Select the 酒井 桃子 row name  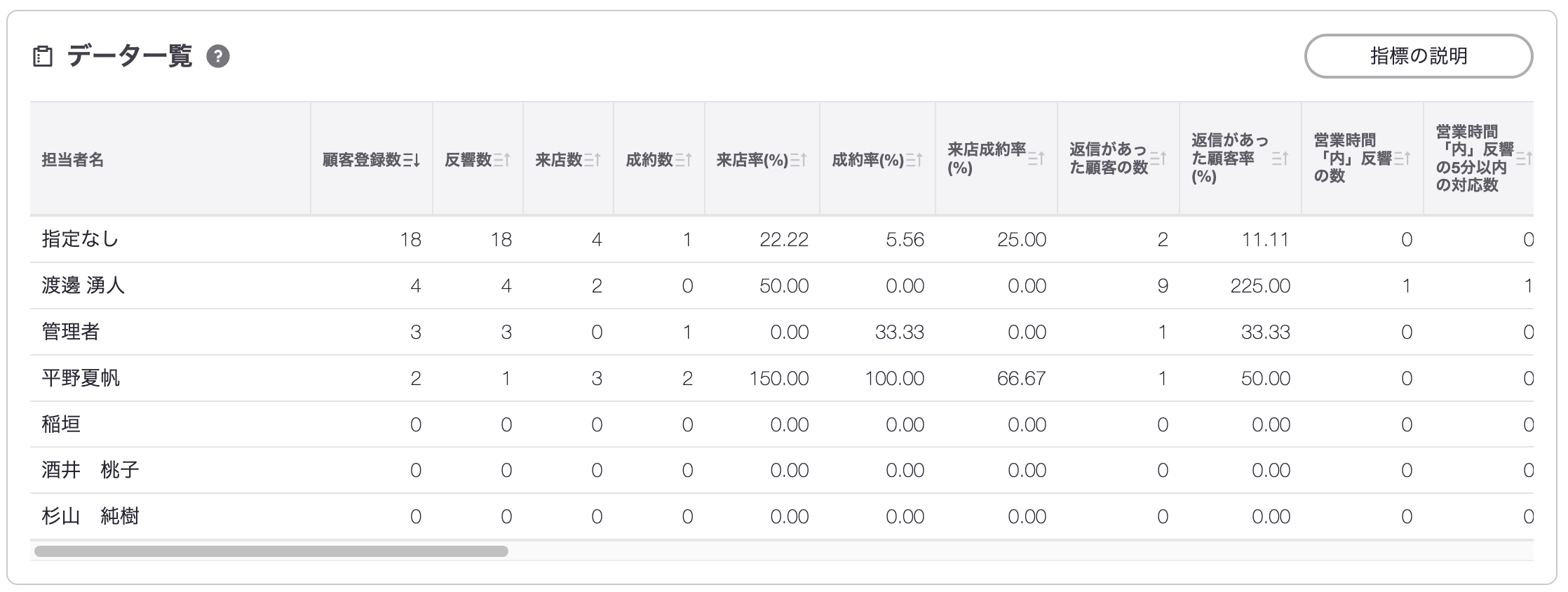(90, 470)
